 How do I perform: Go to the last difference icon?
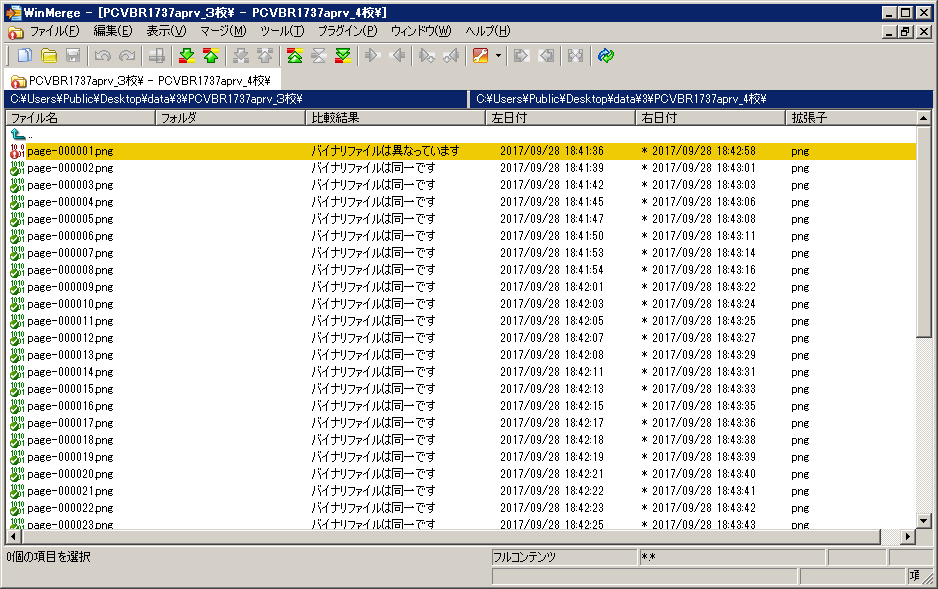coord(343,56)
